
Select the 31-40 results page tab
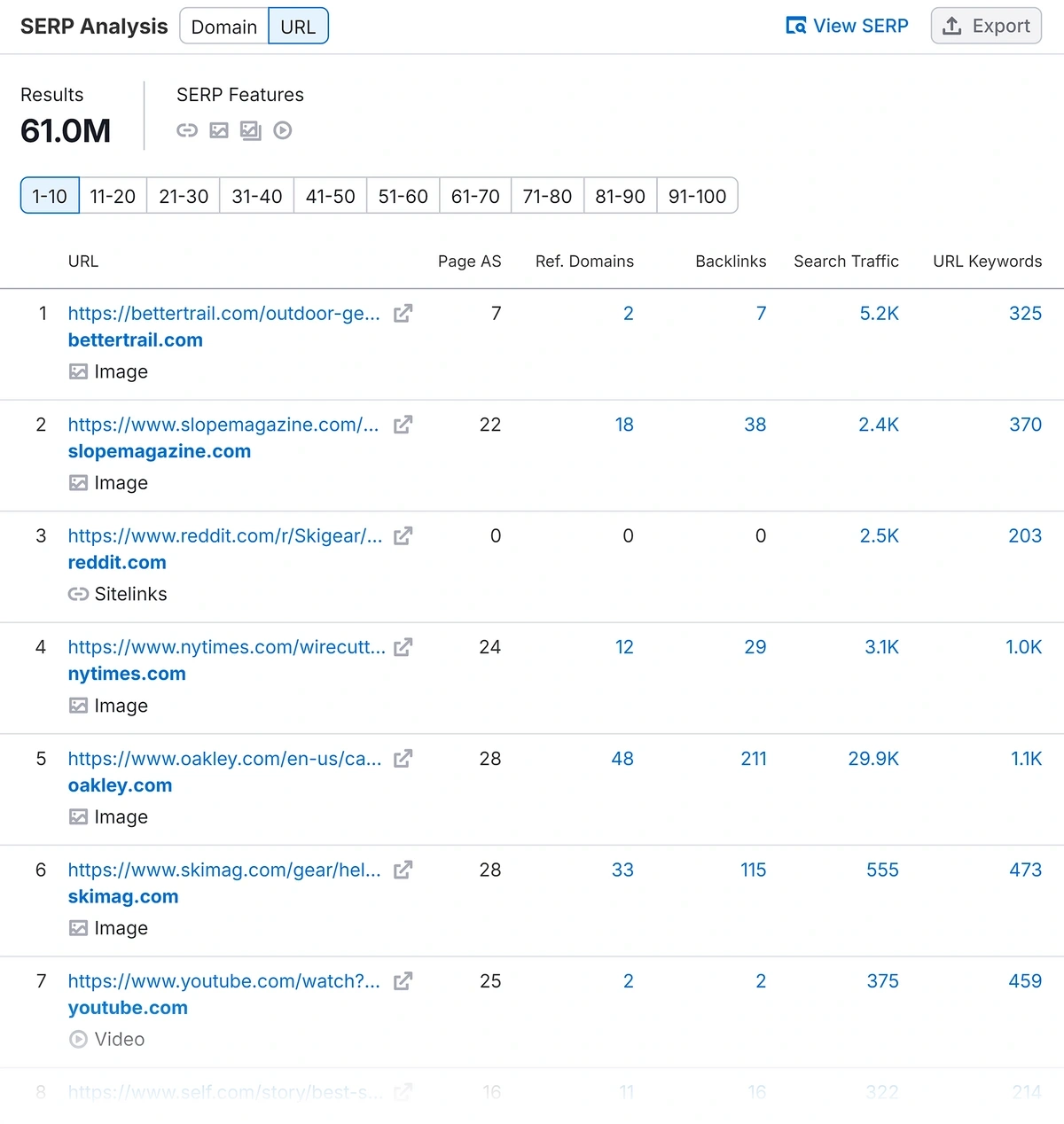[257, 196]
